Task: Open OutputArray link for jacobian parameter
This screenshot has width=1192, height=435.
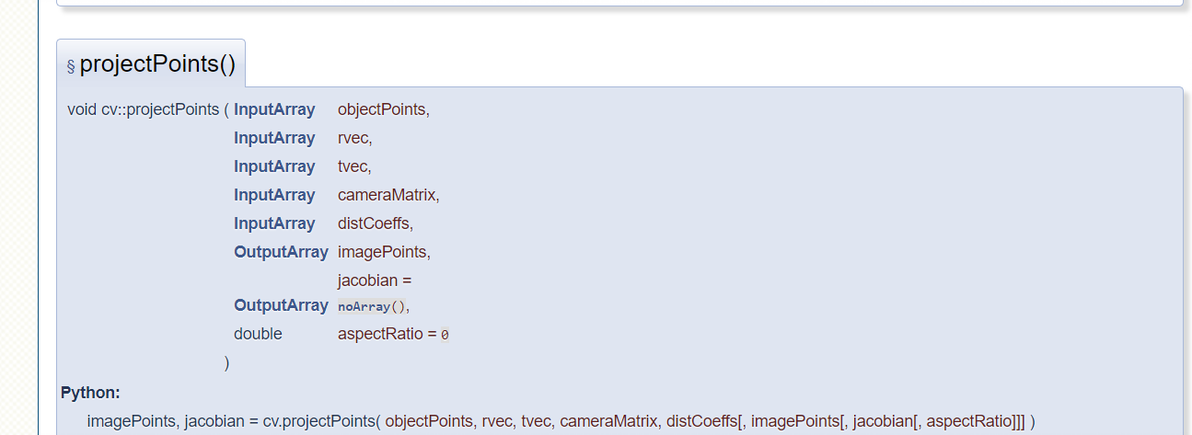Action: [281, 305]
